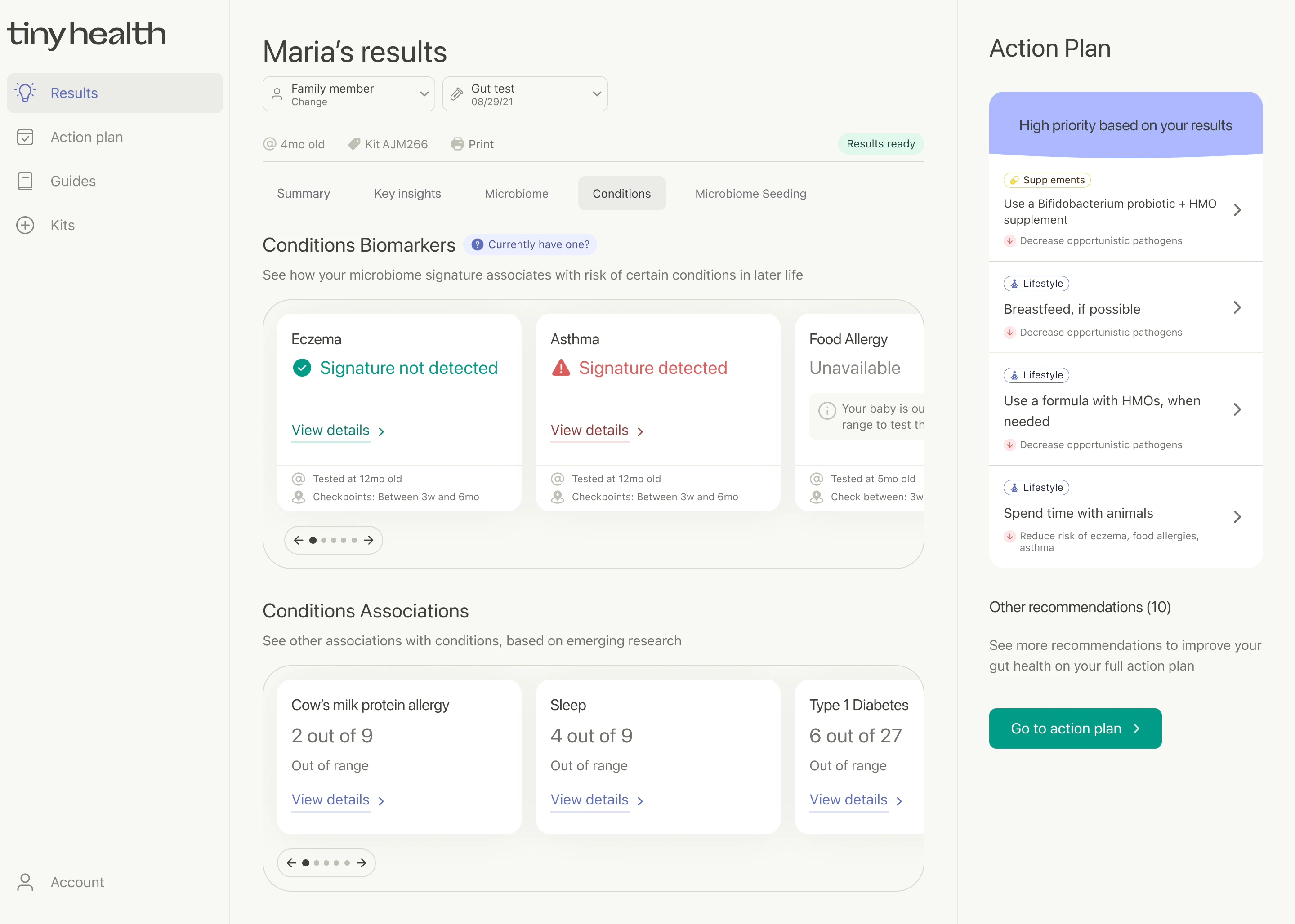Switch to the Key insights tab

[x=407, y=193]
